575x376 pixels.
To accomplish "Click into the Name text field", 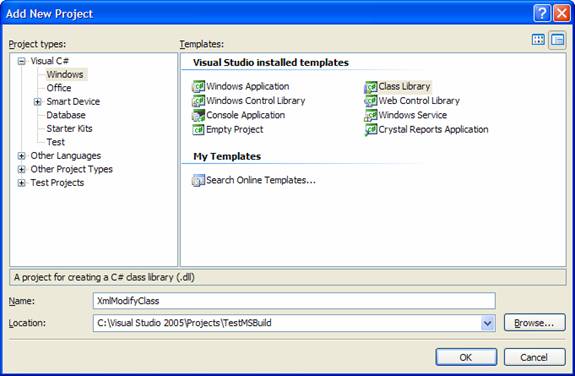I will pos(294,301).
